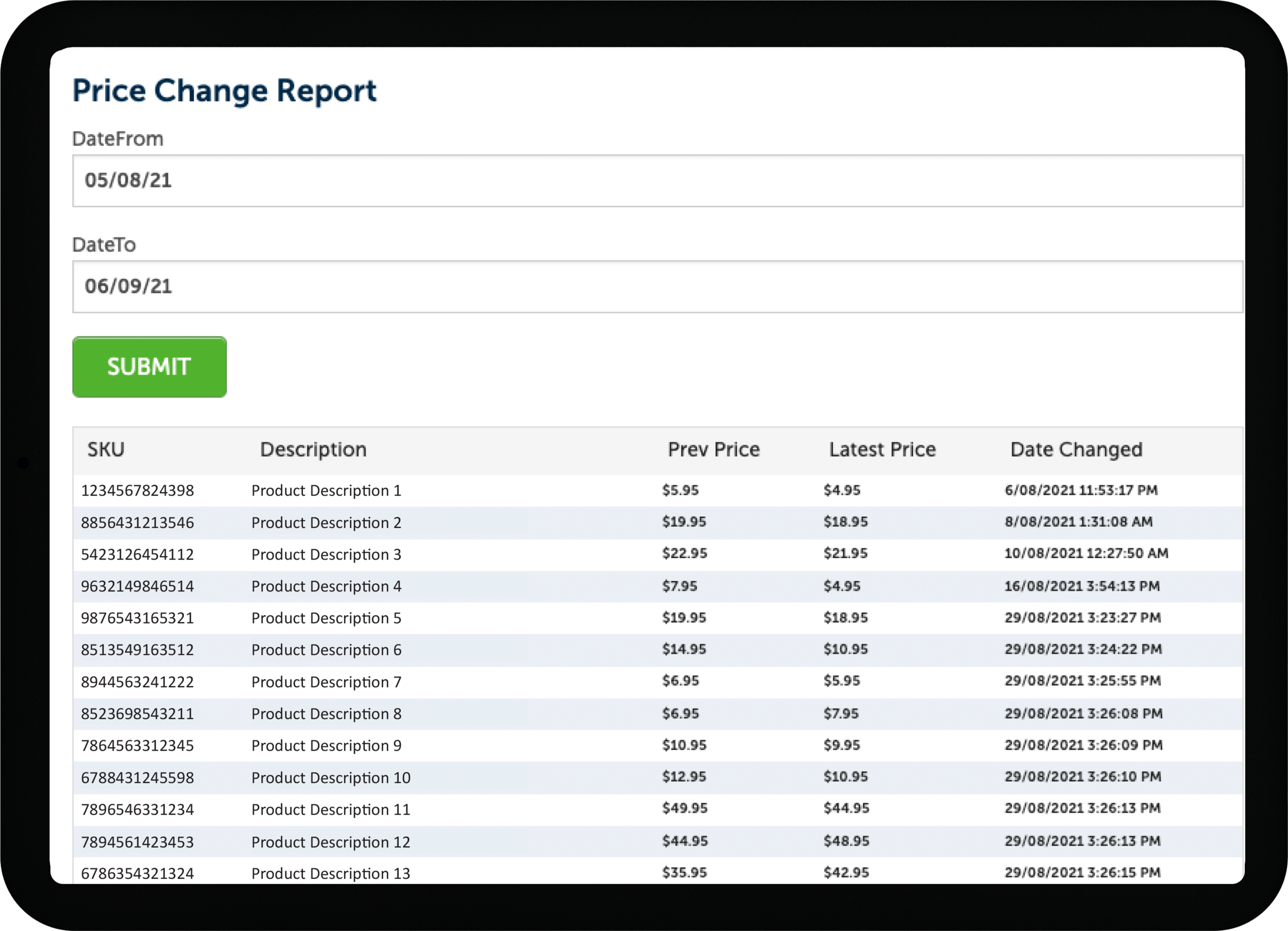
Task: Click the $7.95 latest price cell
Action: tap(841, 714)
